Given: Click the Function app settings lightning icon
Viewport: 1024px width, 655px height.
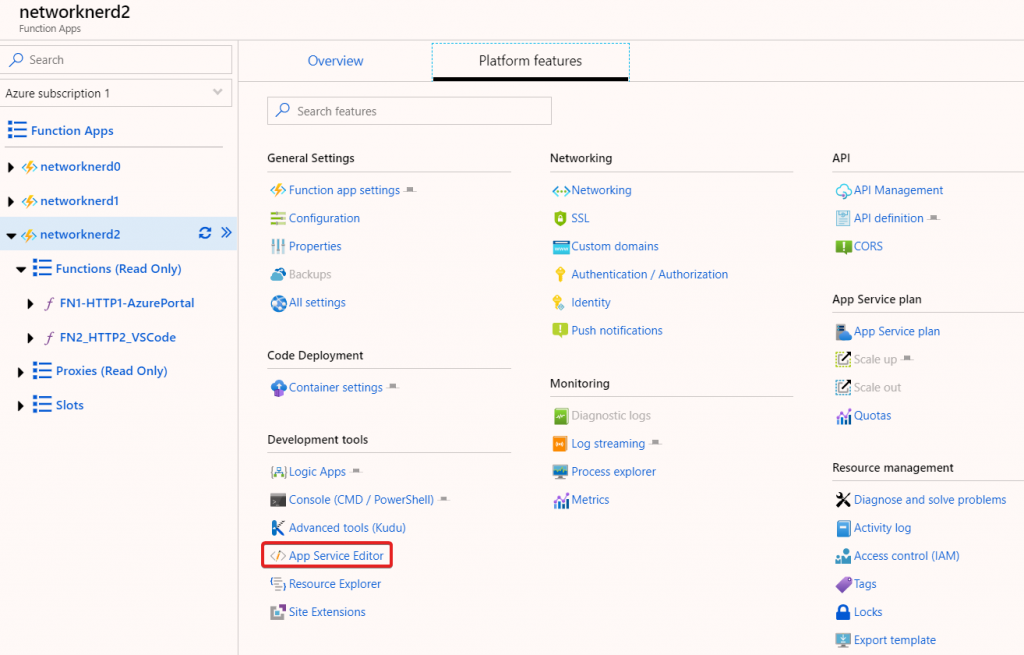Looking at the screenshot, I should pyautogui.click(x=278, y=190).
